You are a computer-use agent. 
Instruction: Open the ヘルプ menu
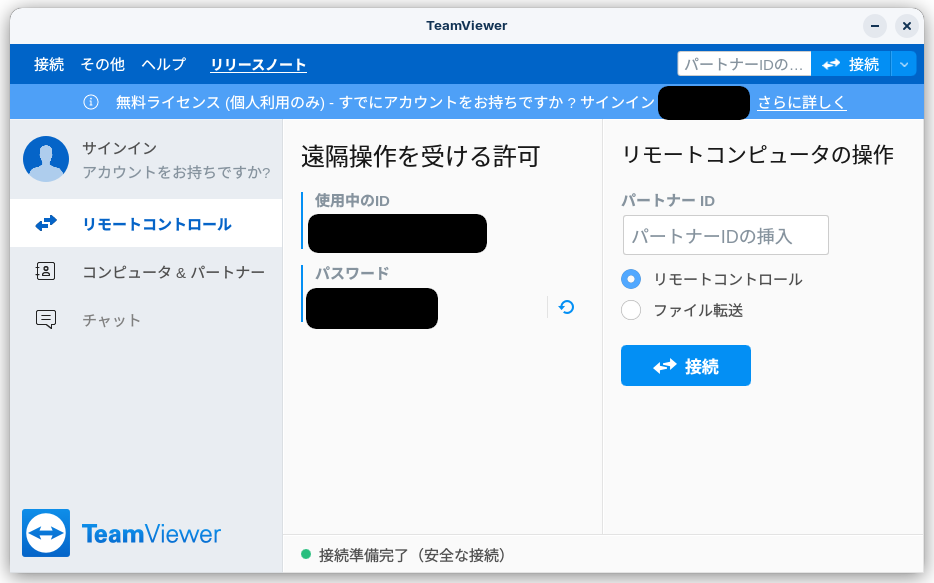click(x=164, y=64)
